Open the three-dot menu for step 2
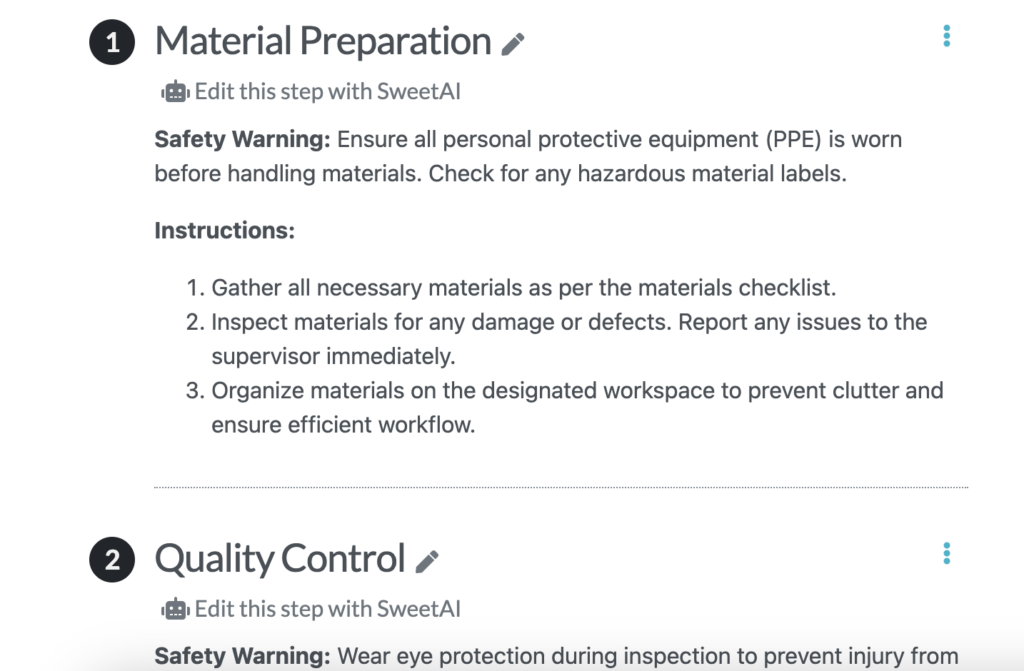 [x=946, y=553]
